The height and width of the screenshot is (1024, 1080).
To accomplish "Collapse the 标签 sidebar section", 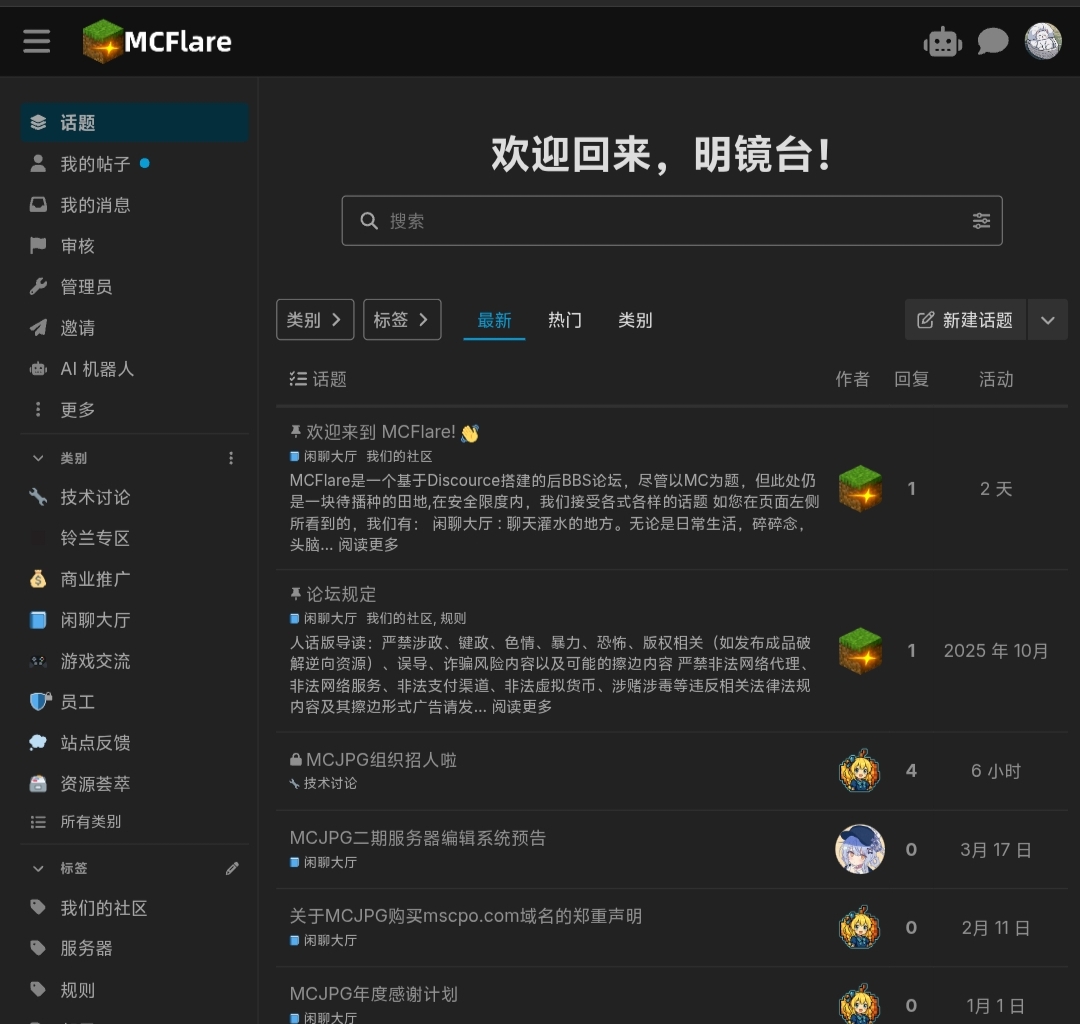I will click(39, 868).
